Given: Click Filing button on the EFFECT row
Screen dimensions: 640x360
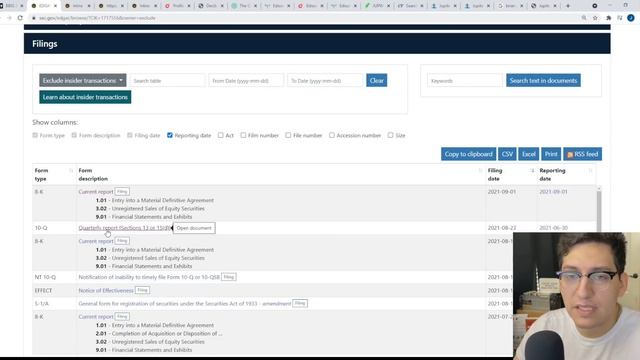Looking at the screenshot, I should 142,290.
